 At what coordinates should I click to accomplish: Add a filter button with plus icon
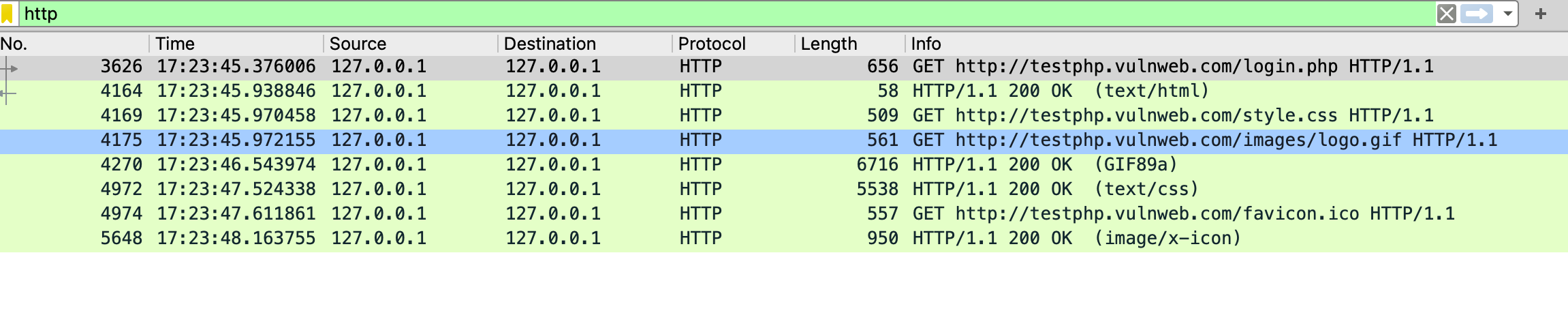(1541, 14)
